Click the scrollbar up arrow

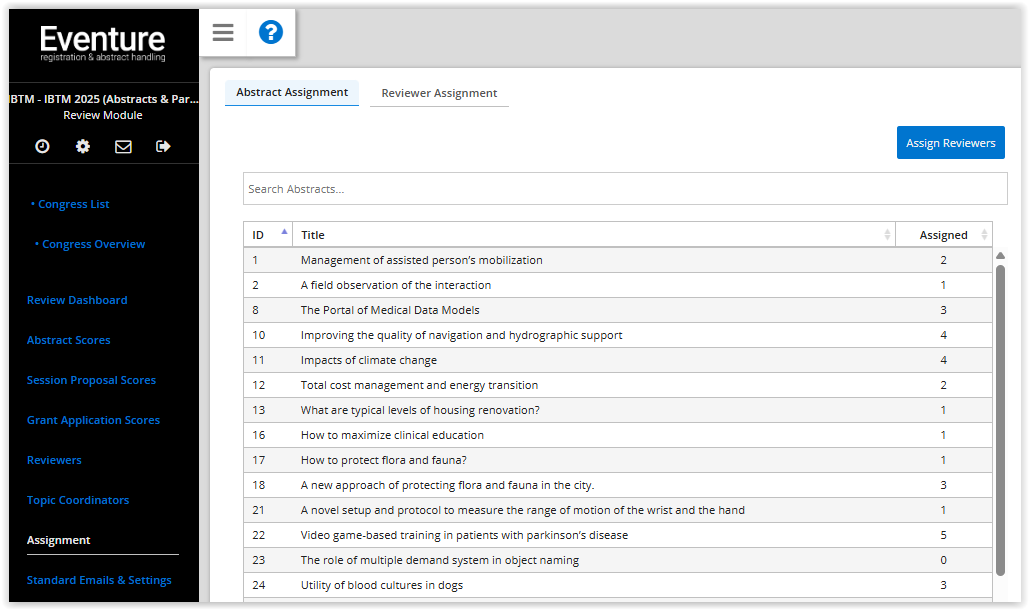(x=1000, y=256)
